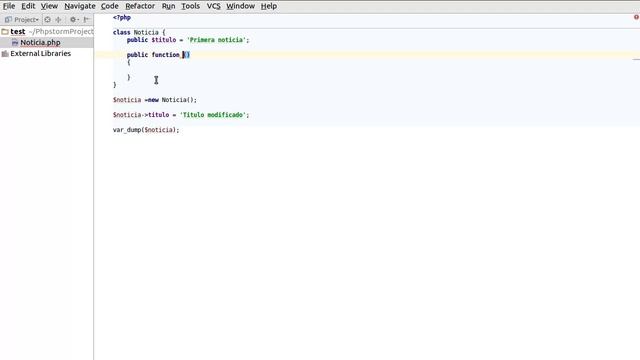Click the '<?php' opening tag
This screenshot has width=640, height=360.
(x=122, y=18)
